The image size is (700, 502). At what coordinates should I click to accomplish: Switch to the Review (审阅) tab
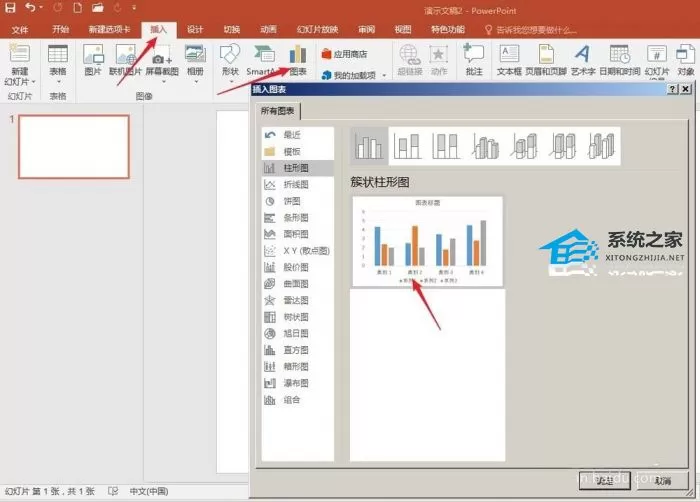coord(366,29)
